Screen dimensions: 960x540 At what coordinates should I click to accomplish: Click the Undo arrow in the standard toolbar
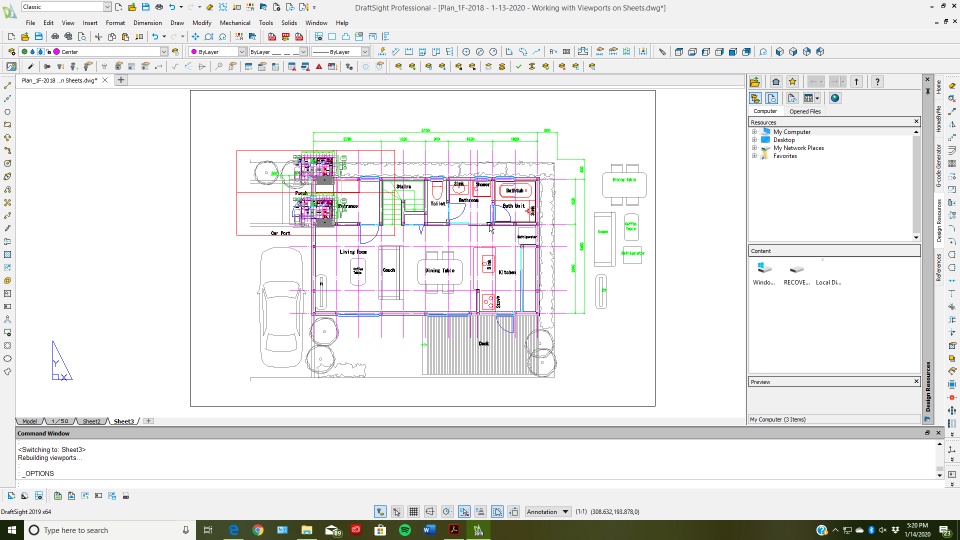(x=154, y=37)
